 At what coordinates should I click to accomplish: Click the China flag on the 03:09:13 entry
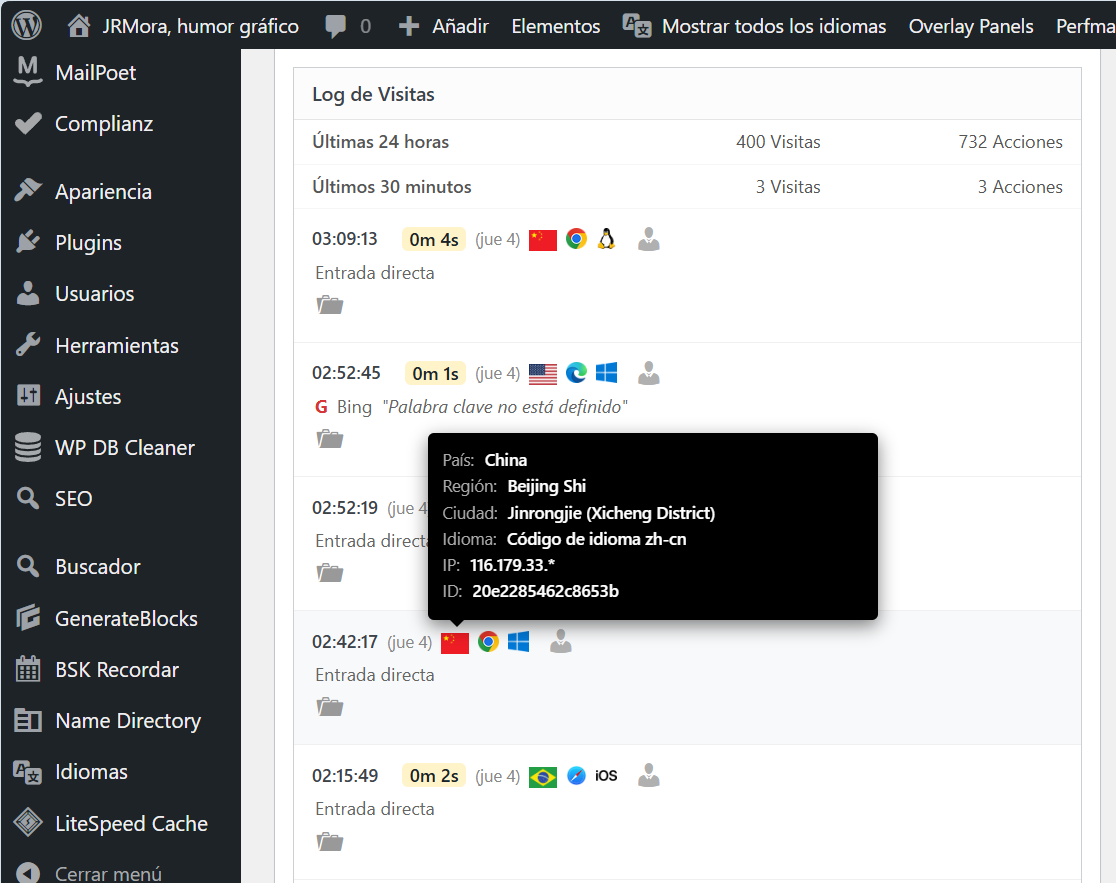(x=542, y=239)
